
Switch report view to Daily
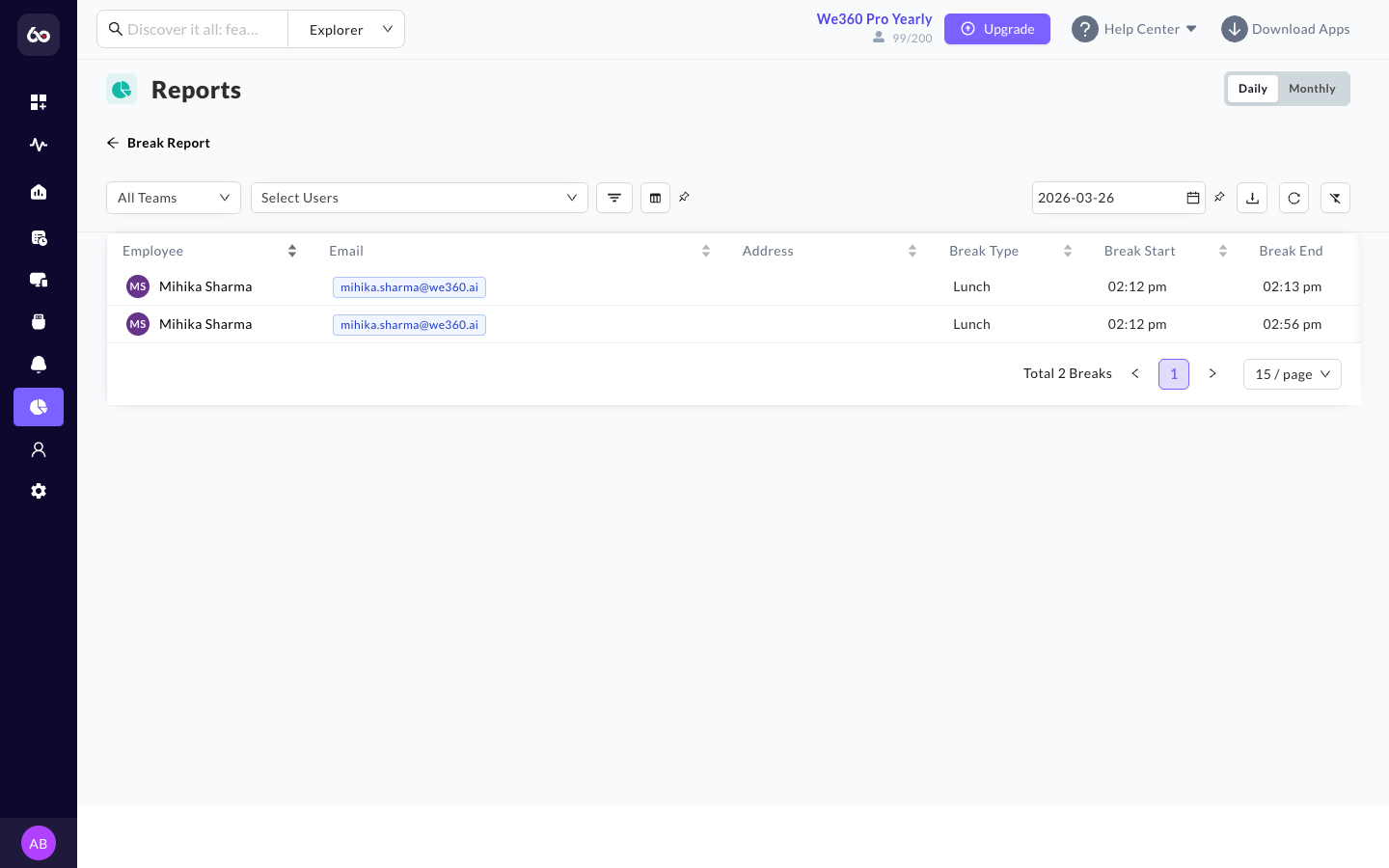[x=1253, y=89]
